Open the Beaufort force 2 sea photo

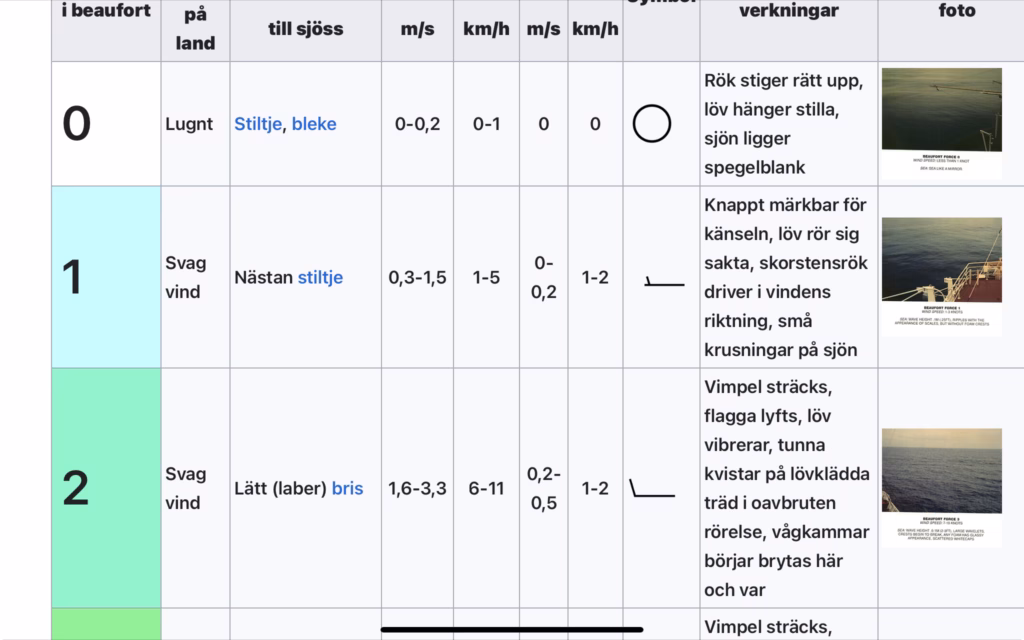tap(942, 487)
